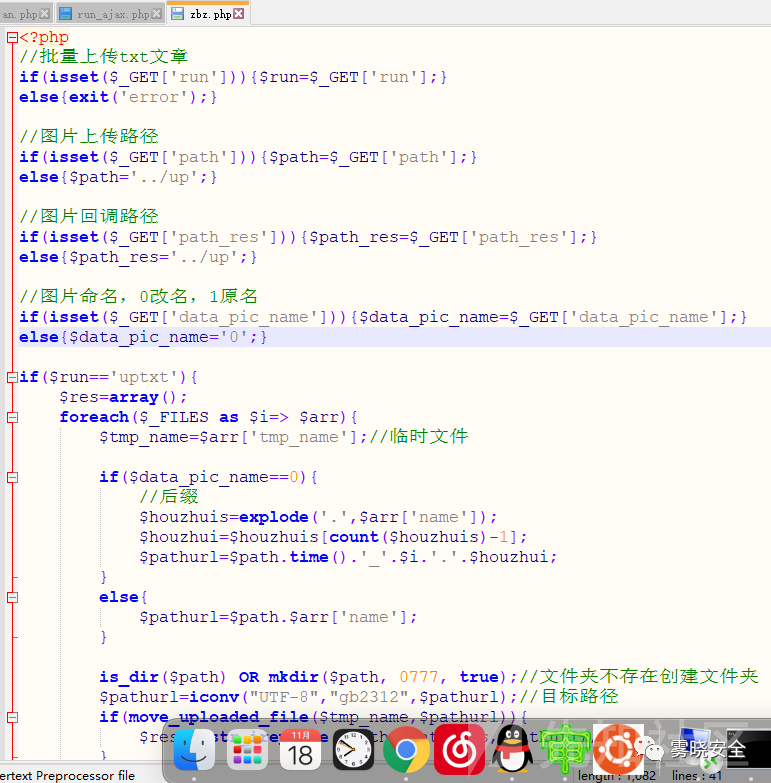Click the status bar Preprocessor file label
This screenshot has height=783, width=771.
(68, 776)
